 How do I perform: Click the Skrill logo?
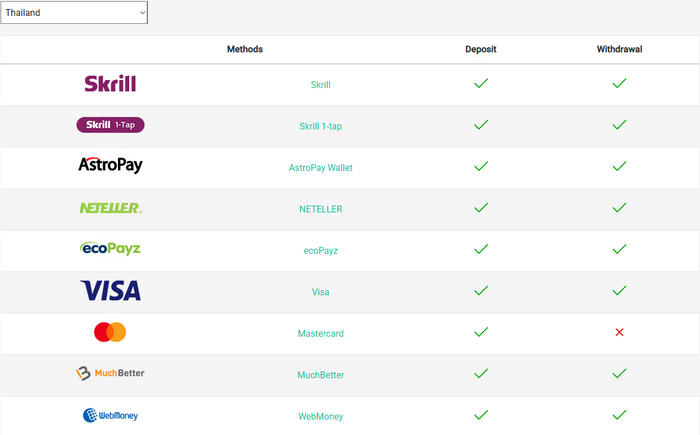click(x=110, y=84)
